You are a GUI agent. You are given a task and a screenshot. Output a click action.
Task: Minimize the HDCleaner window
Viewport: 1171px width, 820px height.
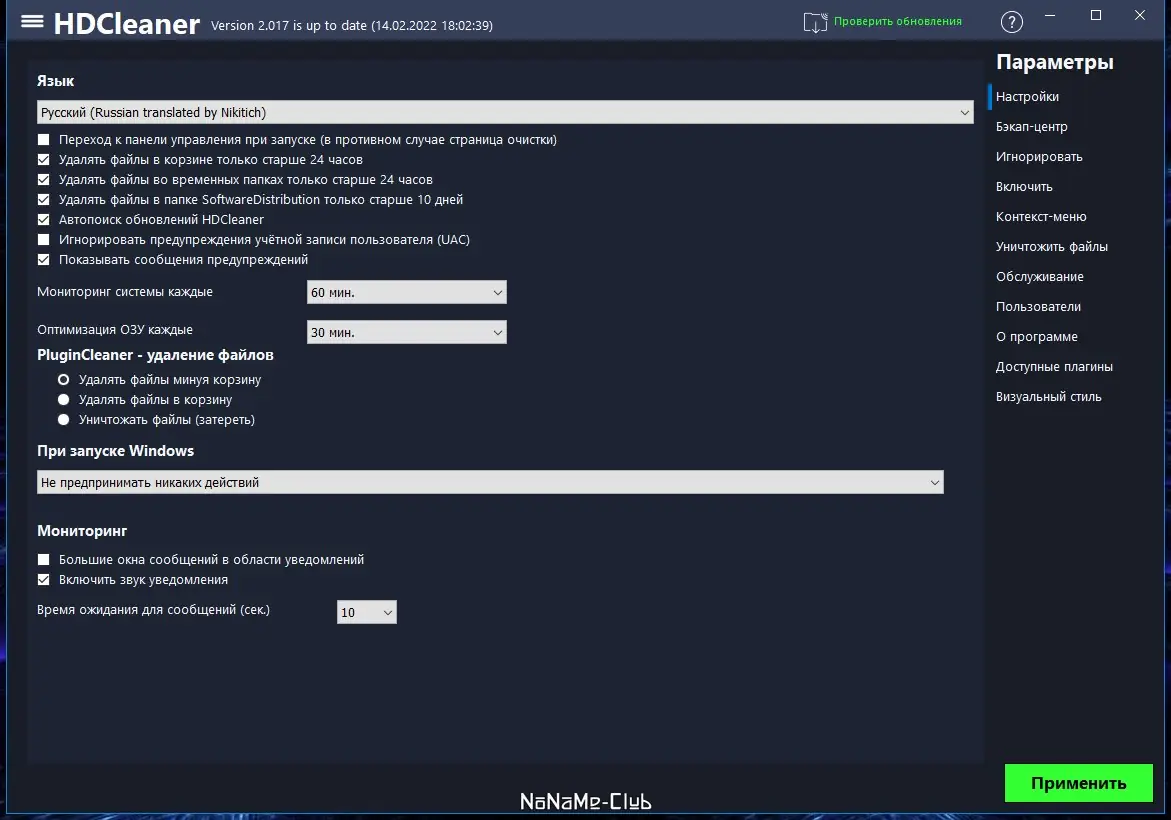click(1050, 16)
